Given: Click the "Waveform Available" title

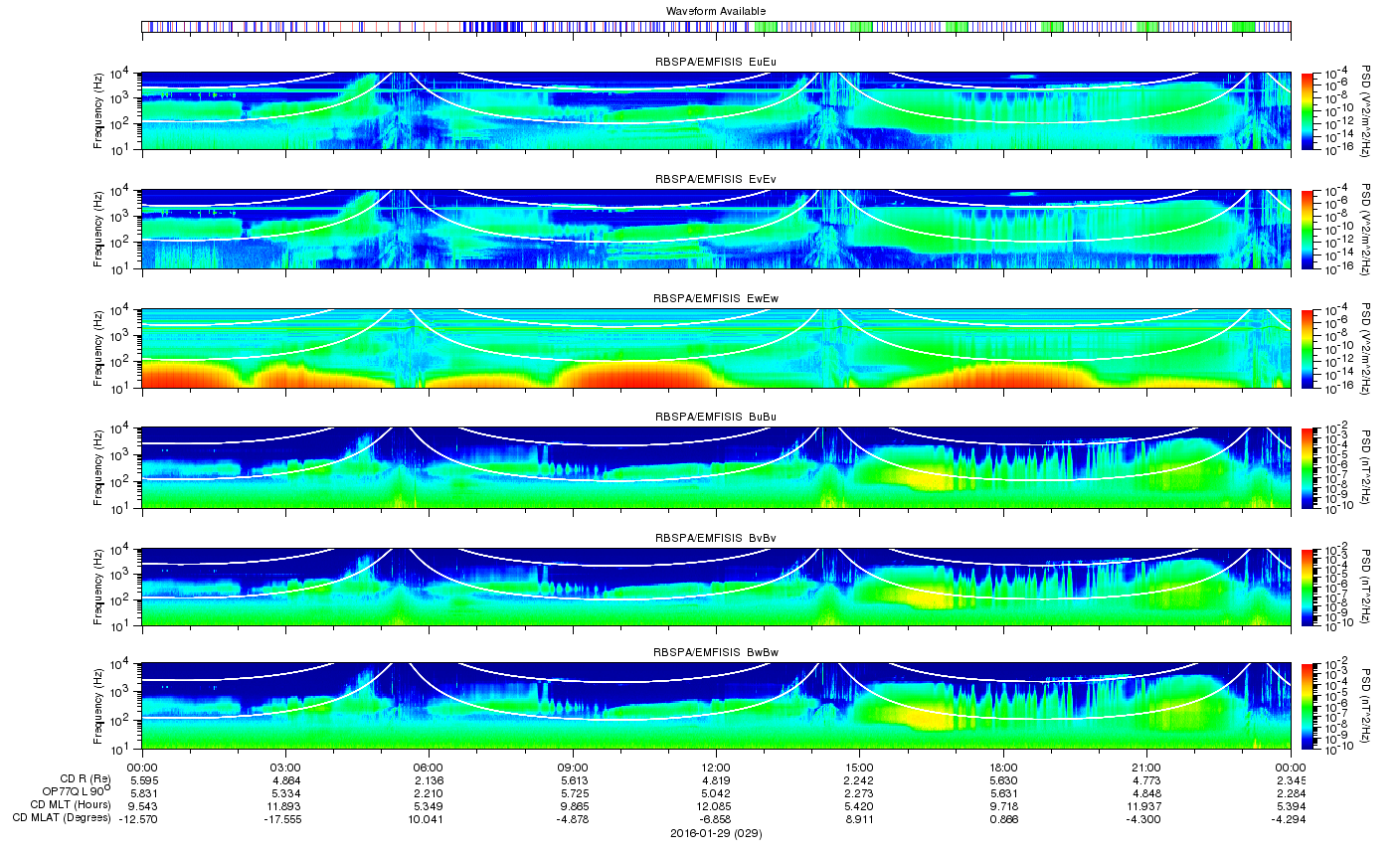Looking at the screenshot, I should [x=716, y=11].
